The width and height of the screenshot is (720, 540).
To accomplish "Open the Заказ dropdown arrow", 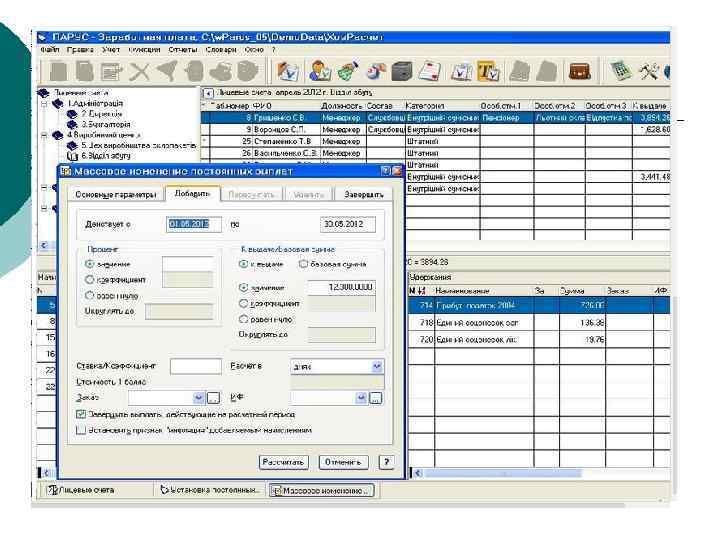I will tap(198, 398).
